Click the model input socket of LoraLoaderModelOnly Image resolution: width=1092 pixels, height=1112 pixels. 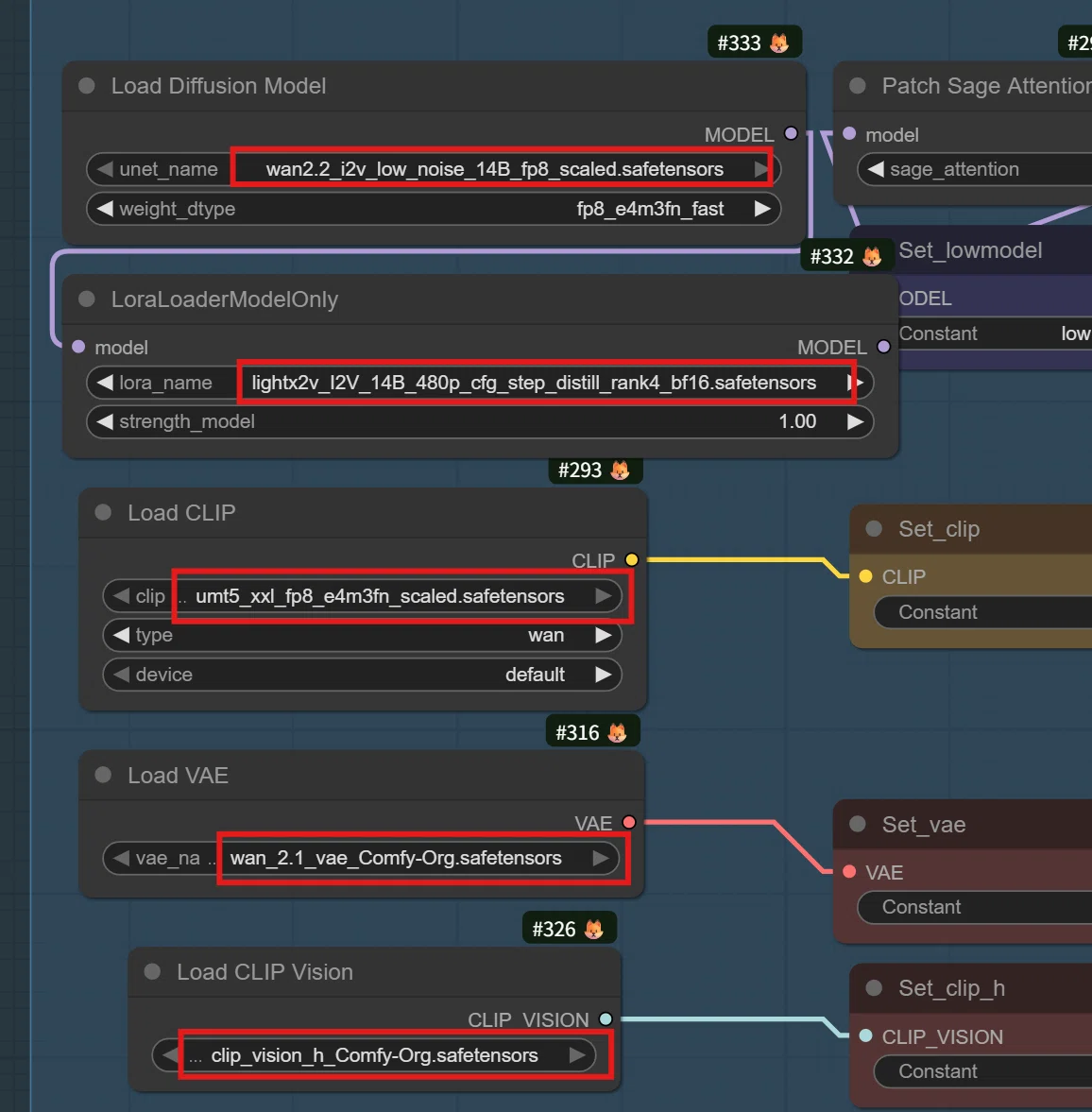coord(78,347)
